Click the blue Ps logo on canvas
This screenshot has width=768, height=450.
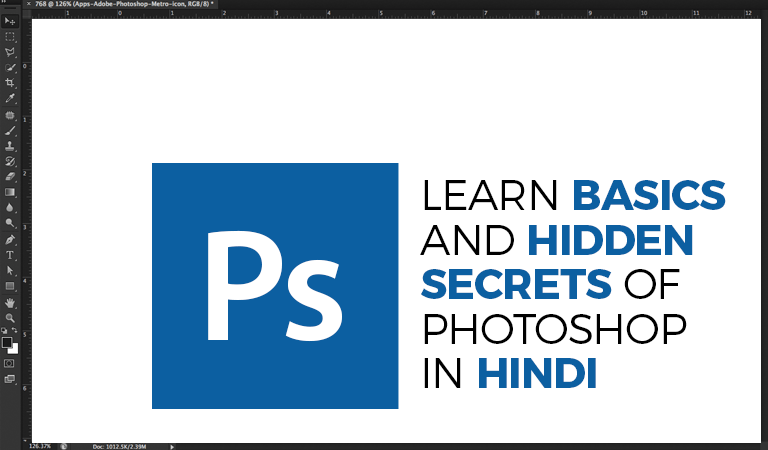(x=275, y=286)
